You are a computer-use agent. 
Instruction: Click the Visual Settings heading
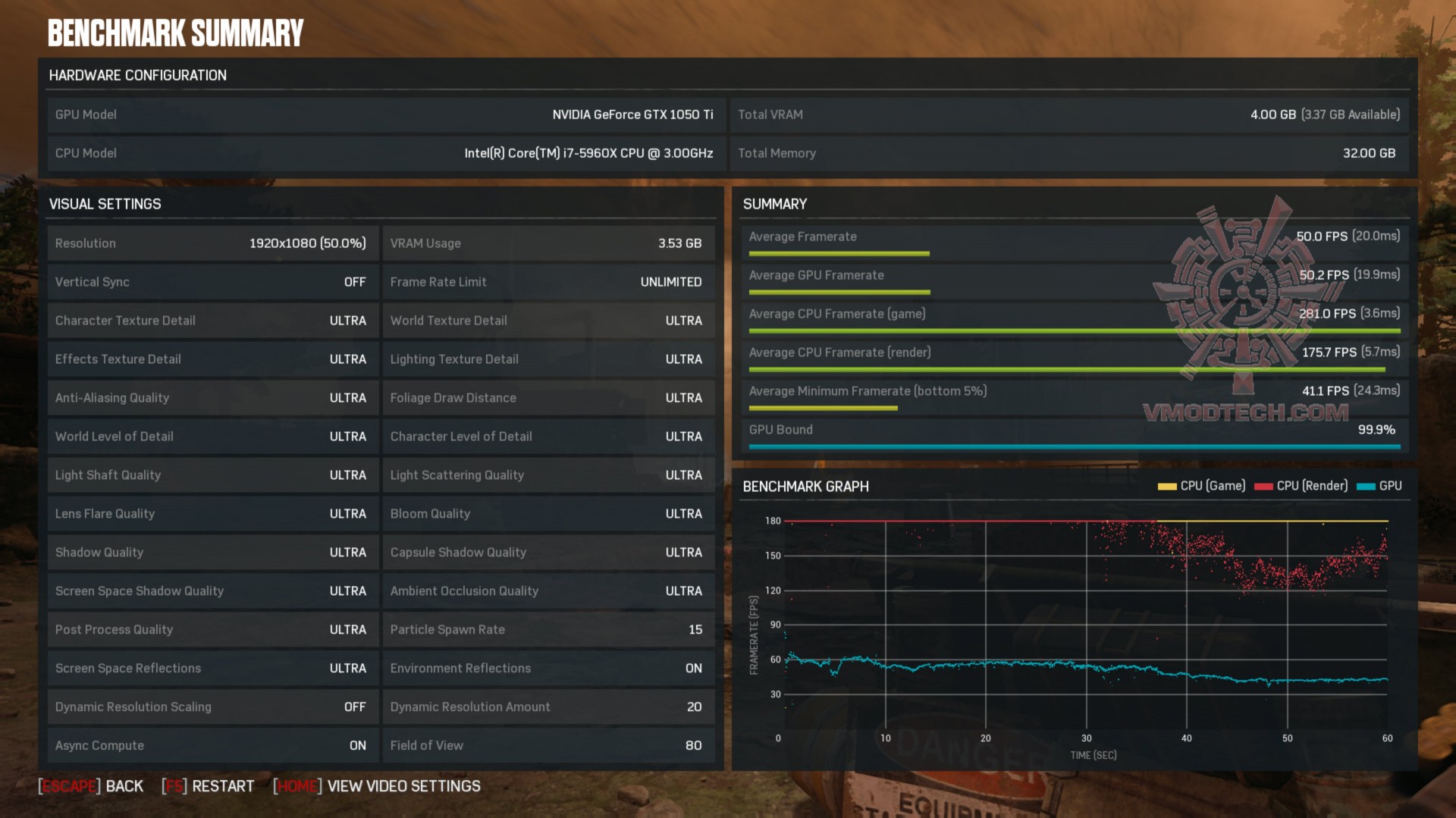tap(105, 204)
